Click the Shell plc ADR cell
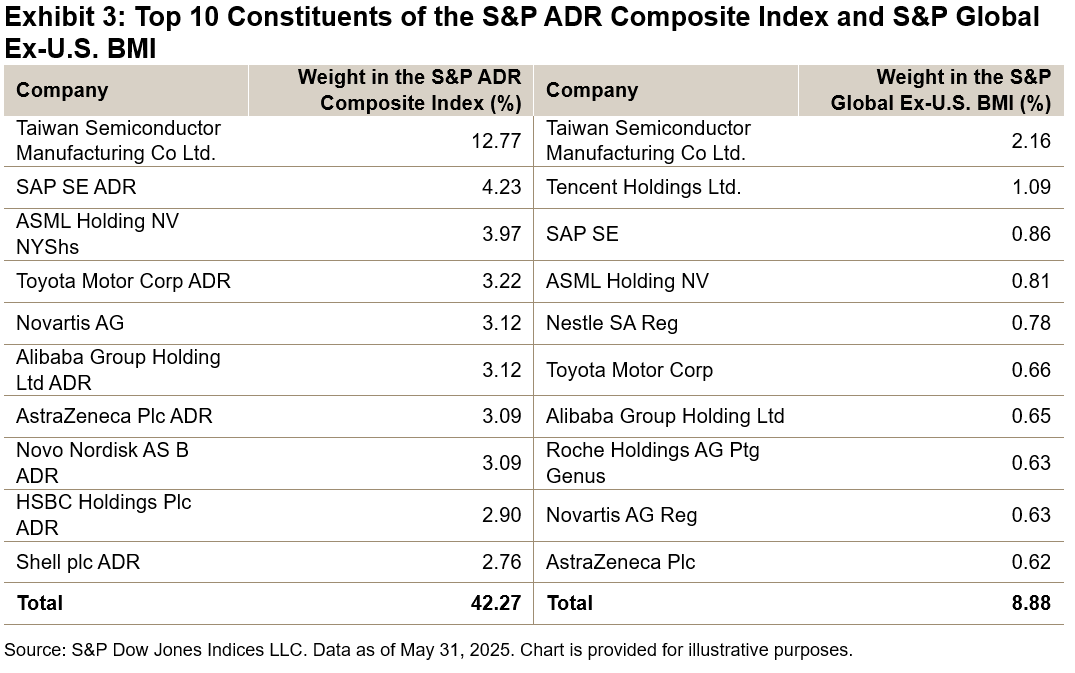Image resolution: width=1075 pixels, height=673 pixels. 78,562
